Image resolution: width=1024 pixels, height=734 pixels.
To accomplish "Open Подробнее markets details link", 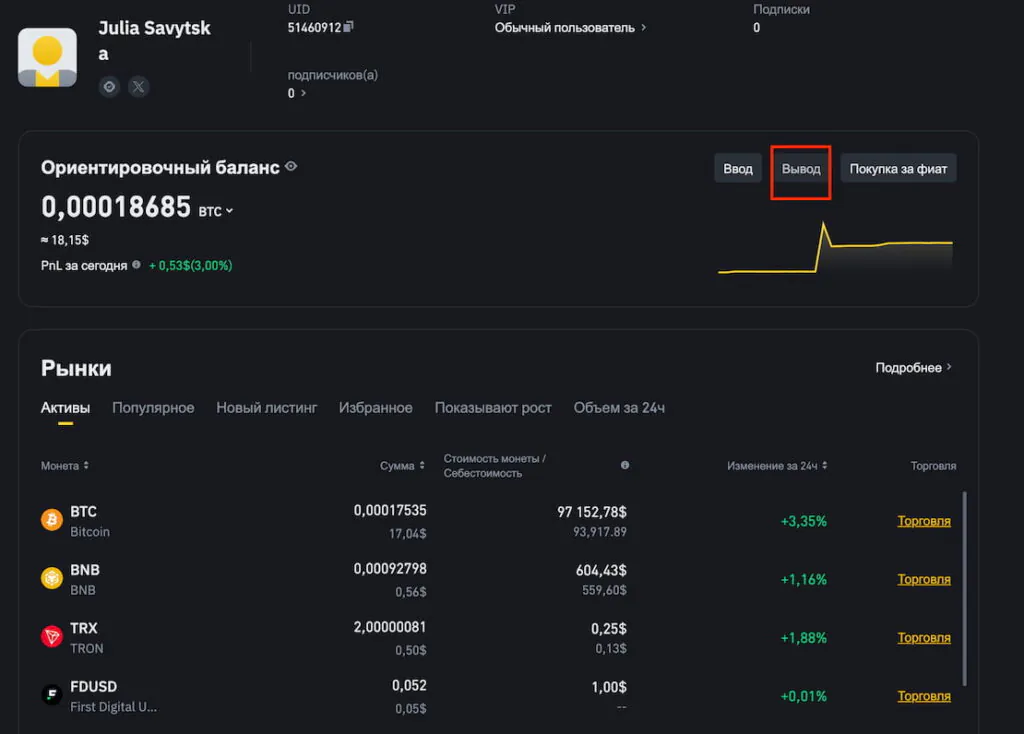I will [x=913, y=368].
